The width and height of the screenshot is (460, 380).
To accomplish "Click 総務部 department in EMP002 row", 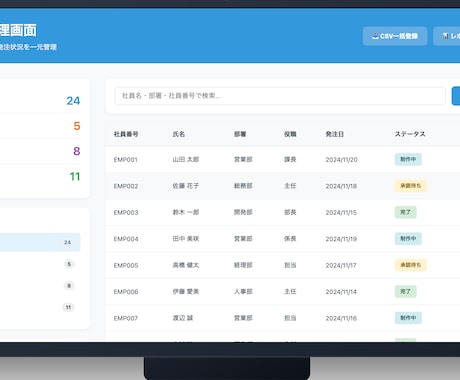I will pos(243,186).
